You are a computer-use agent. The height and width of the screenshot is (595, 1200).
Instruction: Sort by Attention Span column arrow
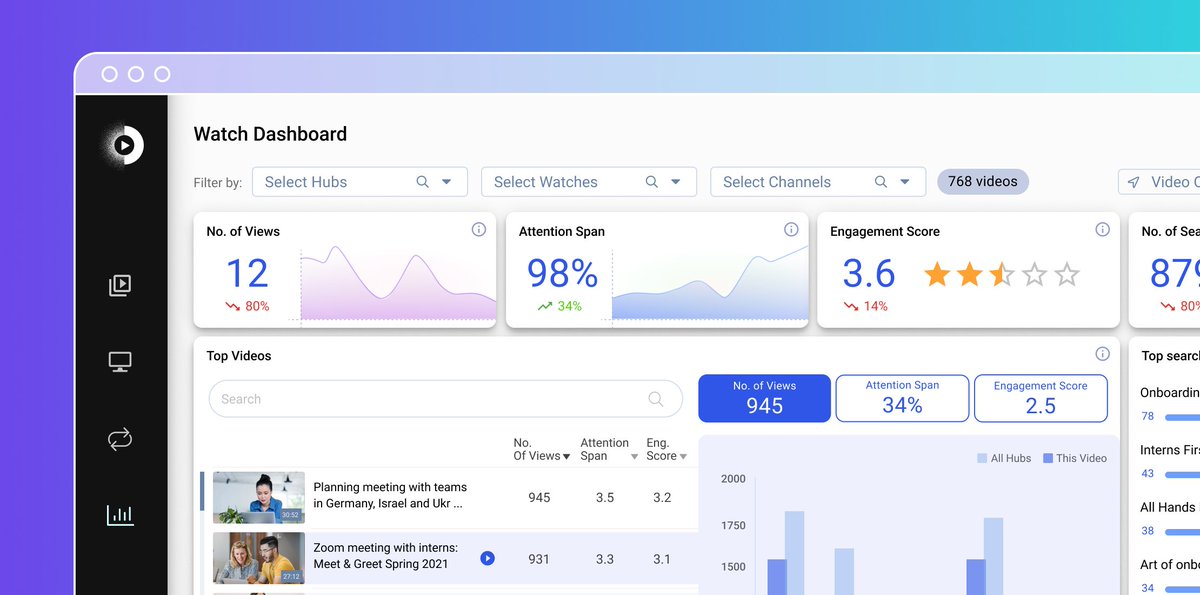coord(634,457)
